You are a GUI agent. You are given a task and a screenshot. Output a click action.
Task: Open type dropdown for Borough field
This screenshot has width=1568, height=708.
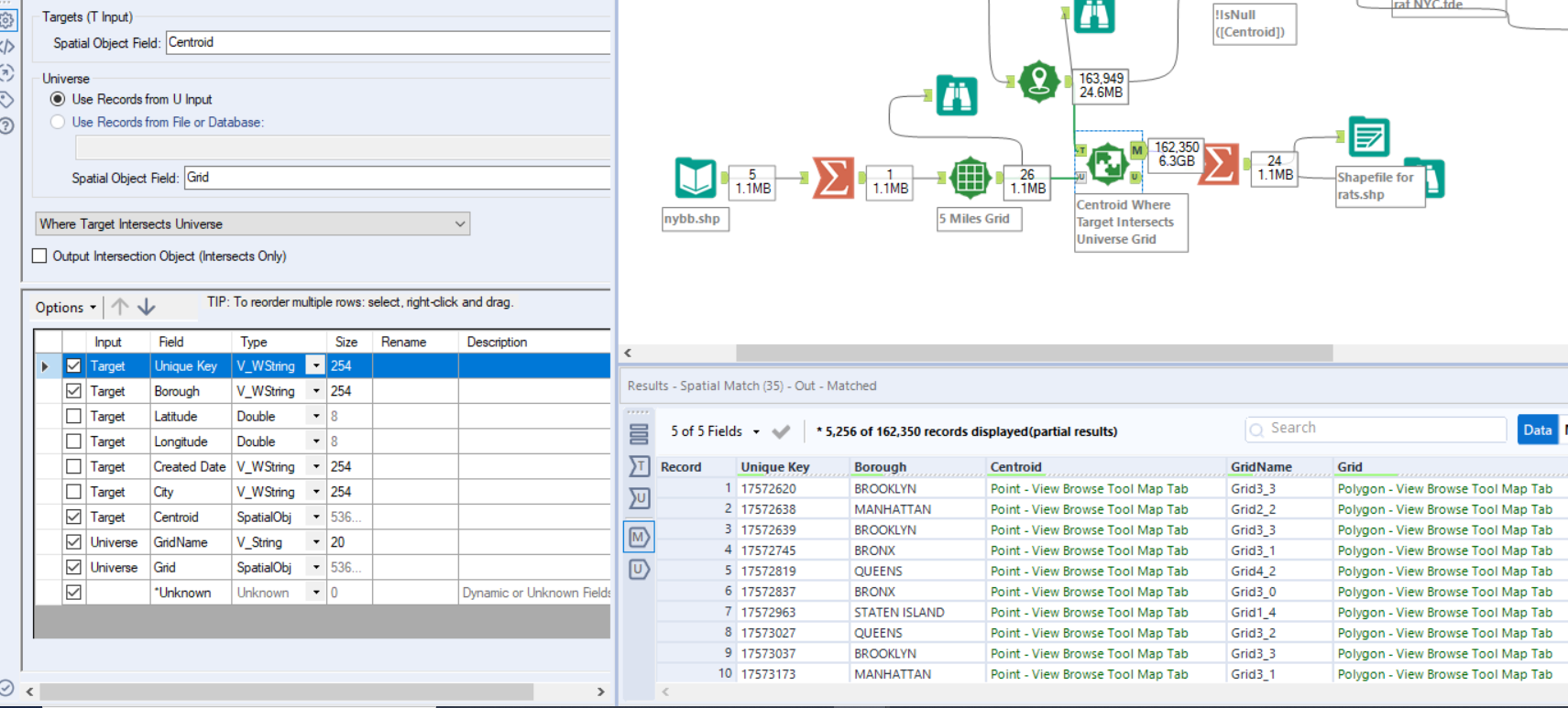pyautogui.click(x=316, y=391)
